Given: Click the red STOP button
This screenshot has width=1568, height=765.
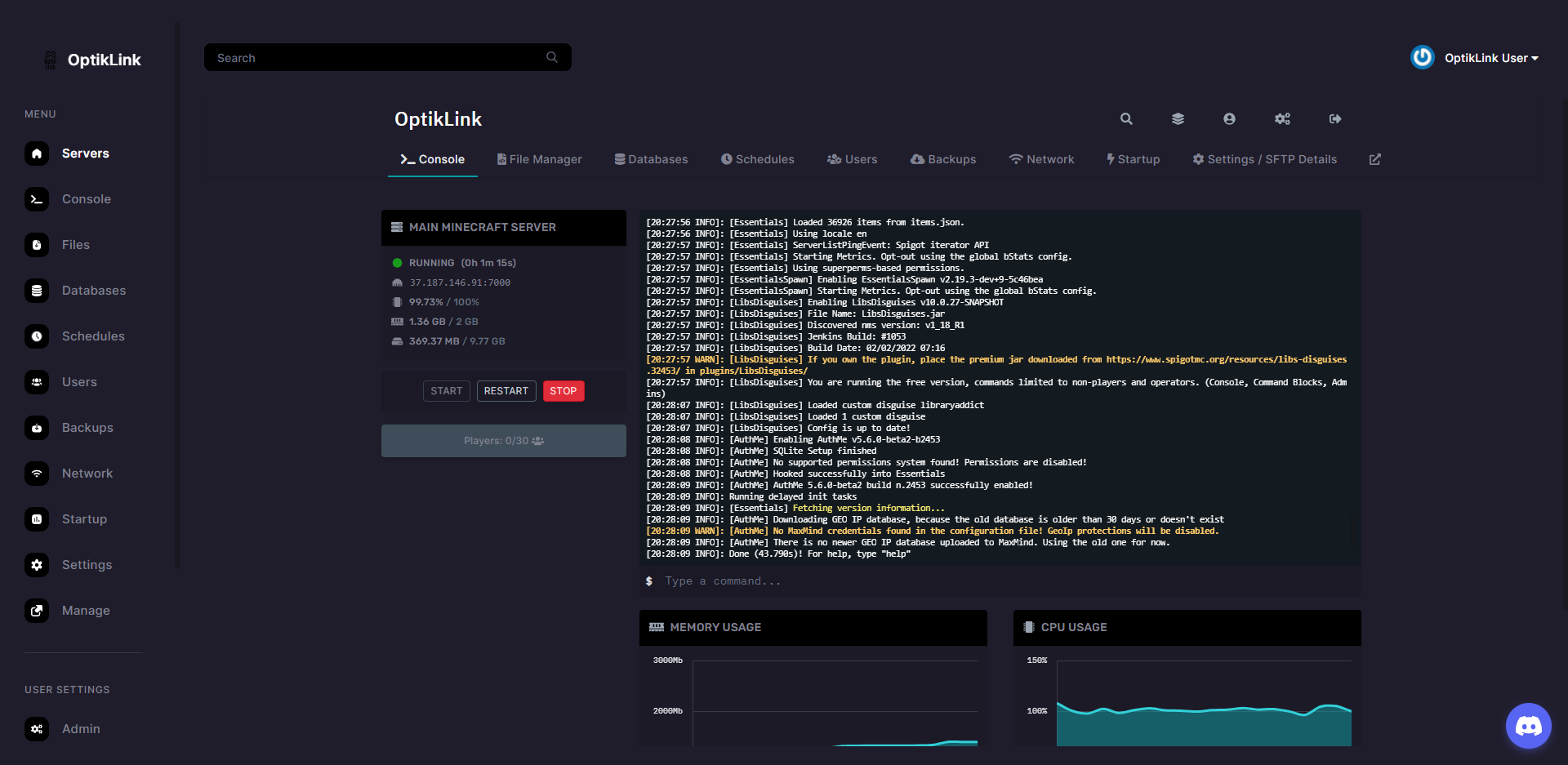Looking at the screenshot, I should pos(563,391).
